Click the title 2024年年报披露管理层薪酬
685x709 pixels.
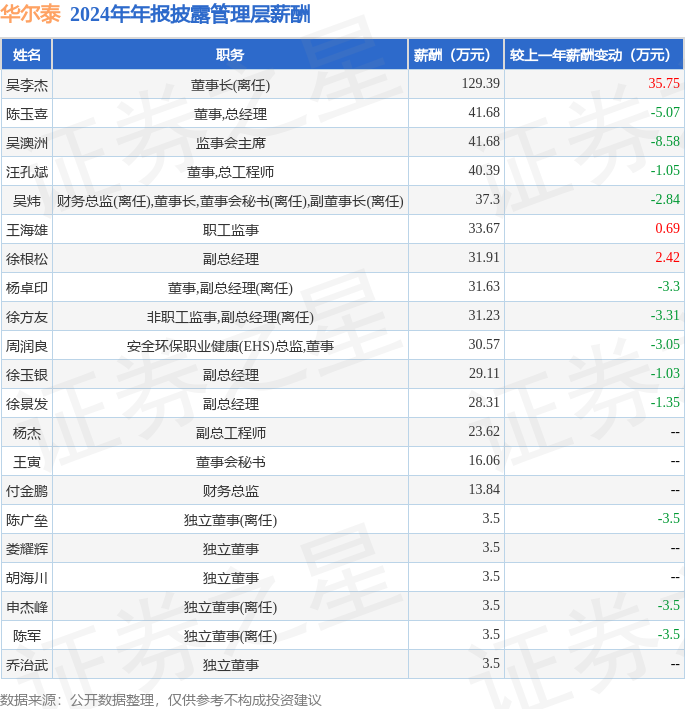(x=190, y=14)
